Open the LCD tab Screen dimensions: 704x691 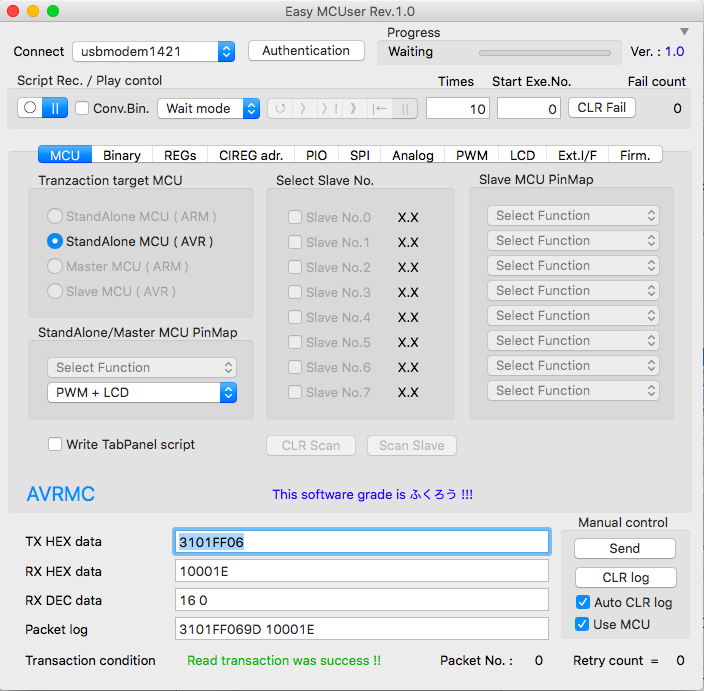[522, 155]
